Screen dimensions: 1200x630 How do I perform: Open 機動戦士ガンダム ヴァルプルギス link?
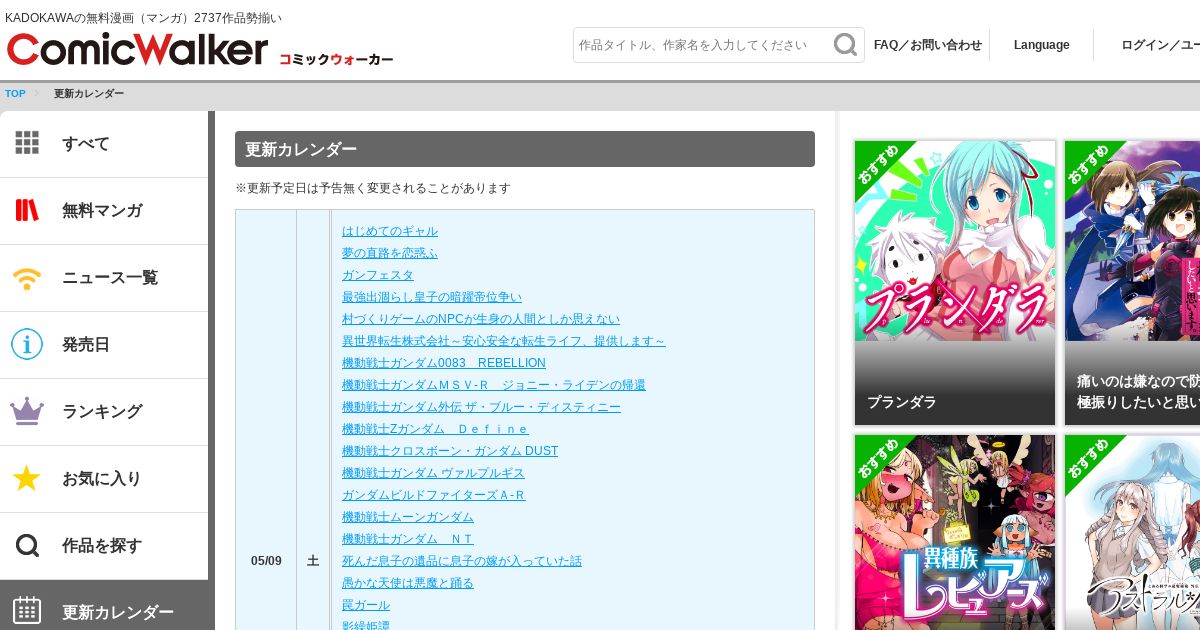point(433,473)
